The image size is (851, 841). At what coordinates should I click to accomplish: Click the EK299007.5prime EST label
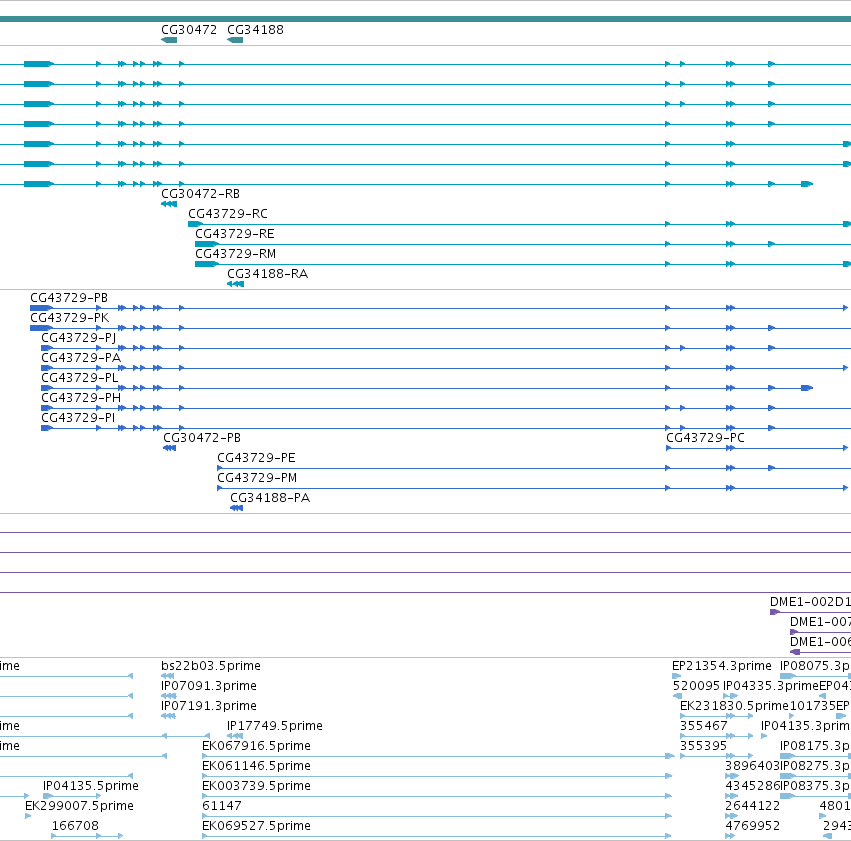pyautogui.click(x=79, y=806)
